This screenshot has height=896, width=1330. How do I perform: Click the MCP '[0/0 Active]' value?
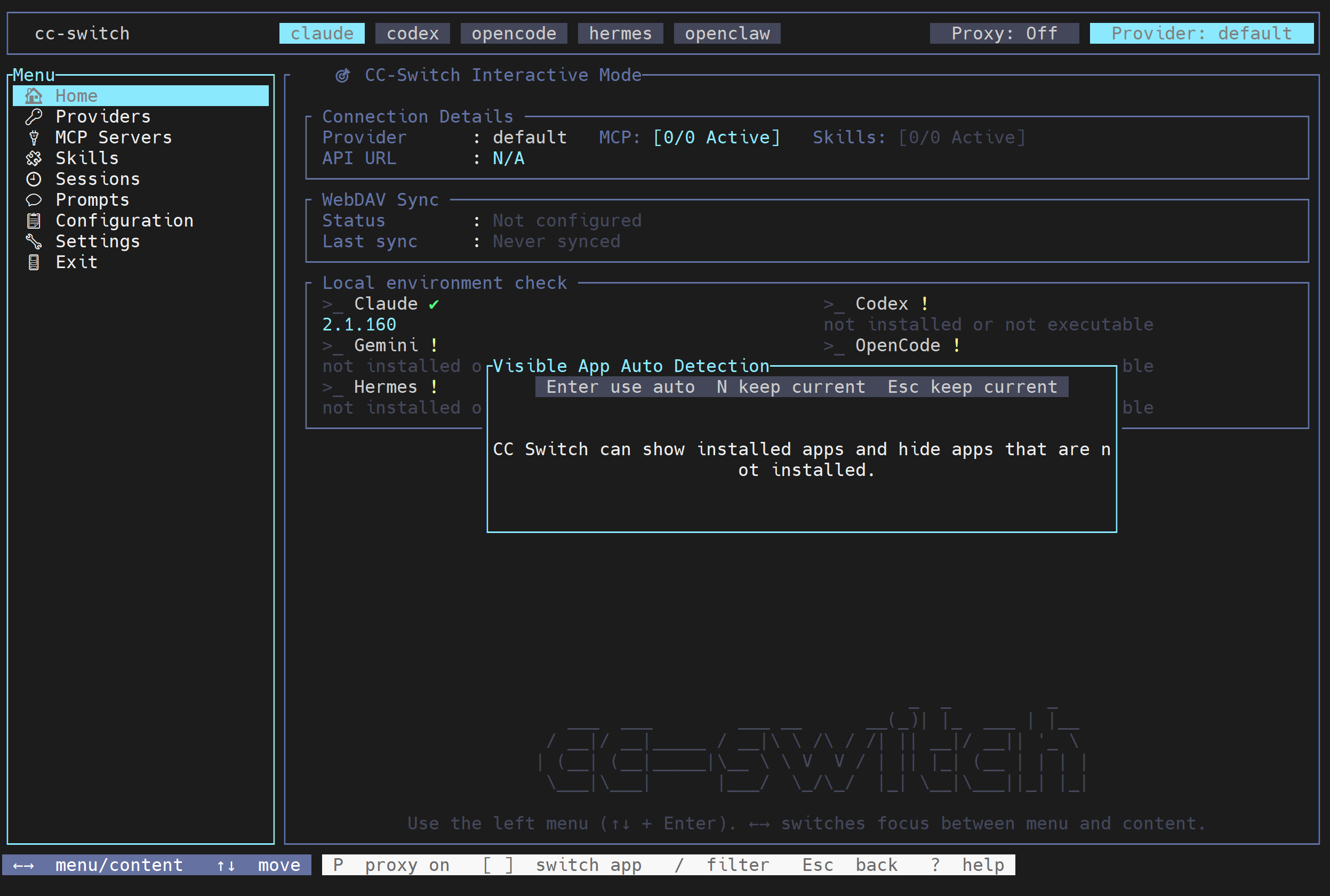click(716, 138)
